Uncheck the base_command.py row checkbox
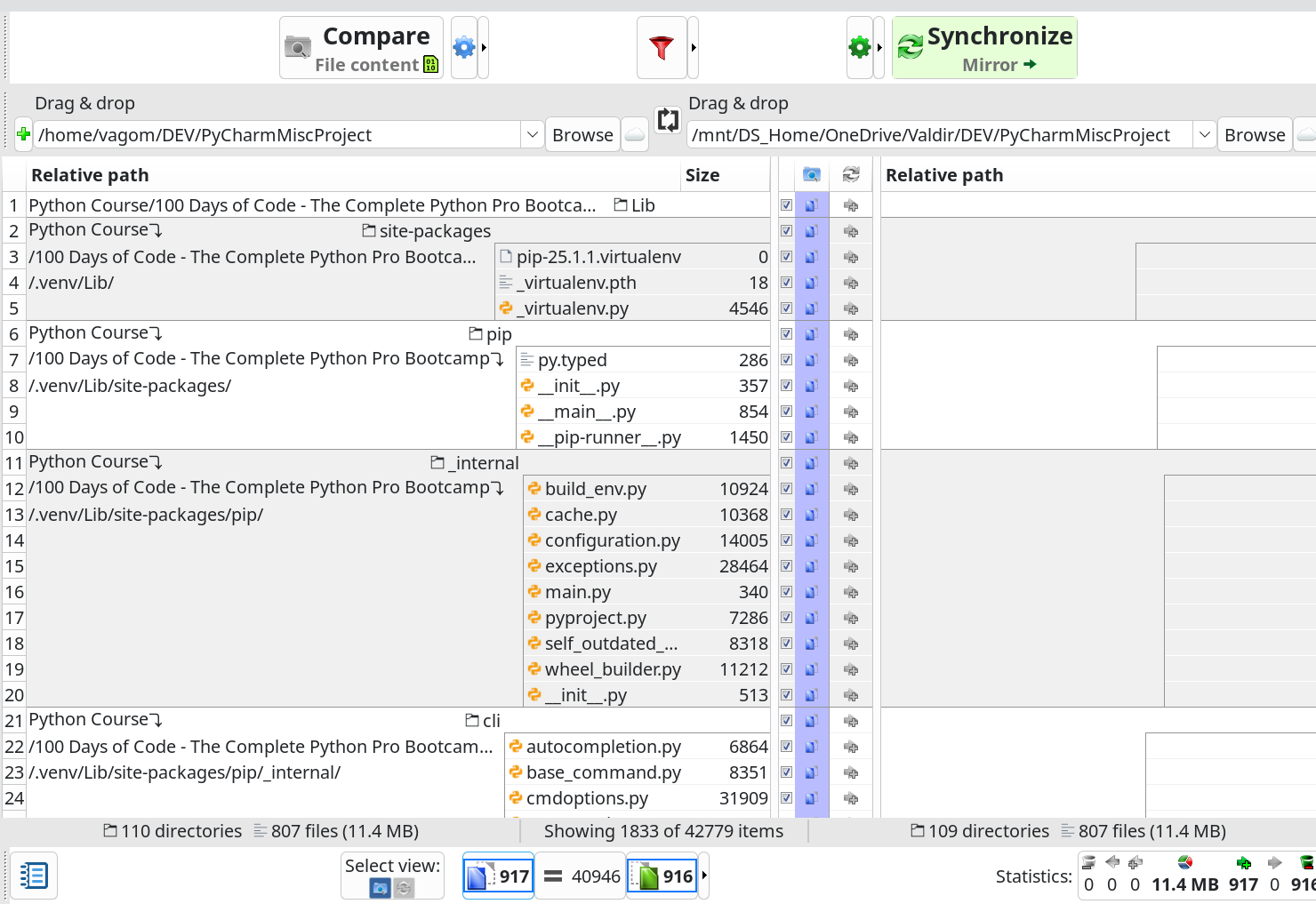The width and height of the screenshot is (1316, 904). (x=786, y=772)
